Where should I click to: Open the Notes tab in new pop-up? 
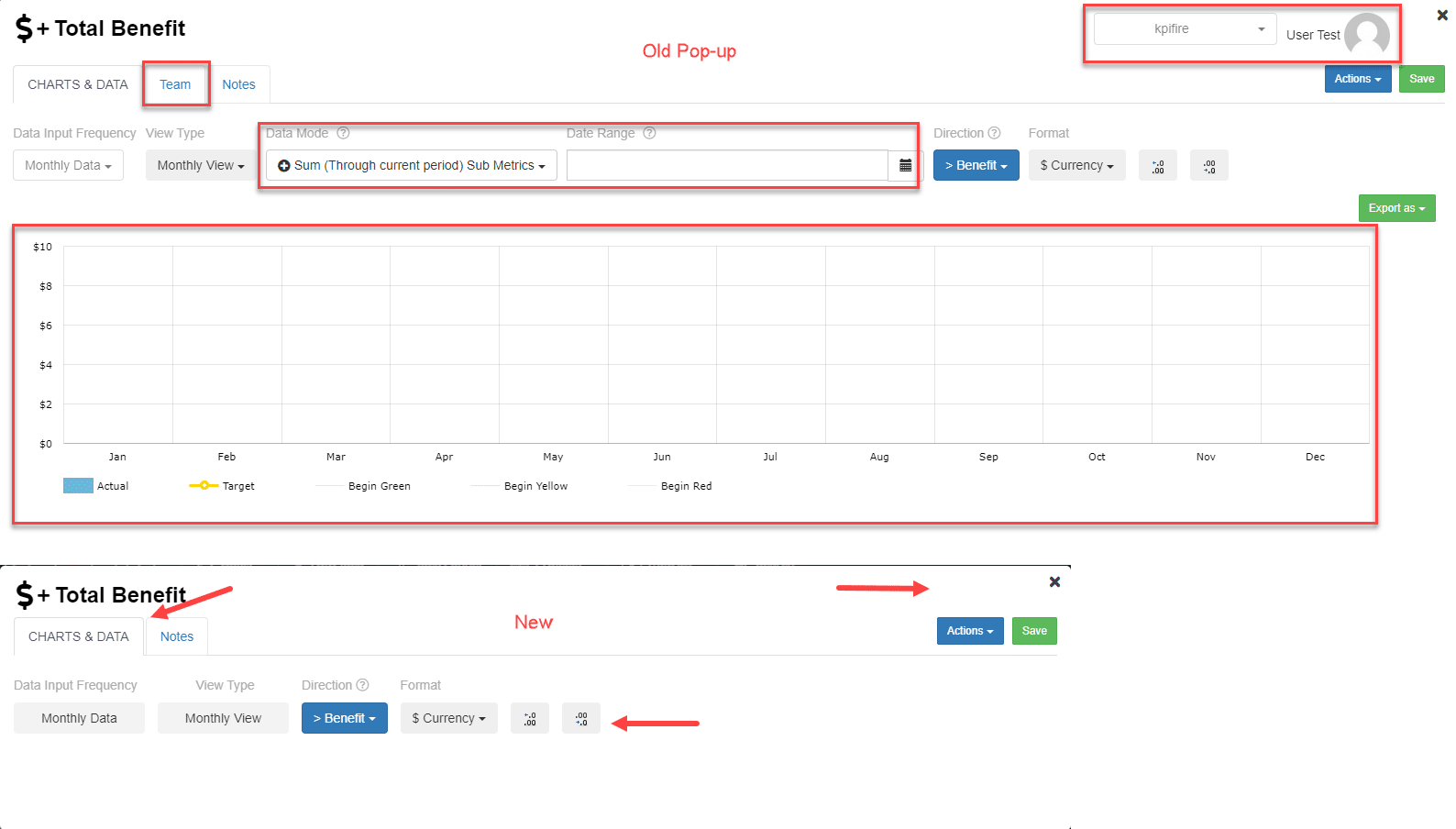(x=177, y=636)
